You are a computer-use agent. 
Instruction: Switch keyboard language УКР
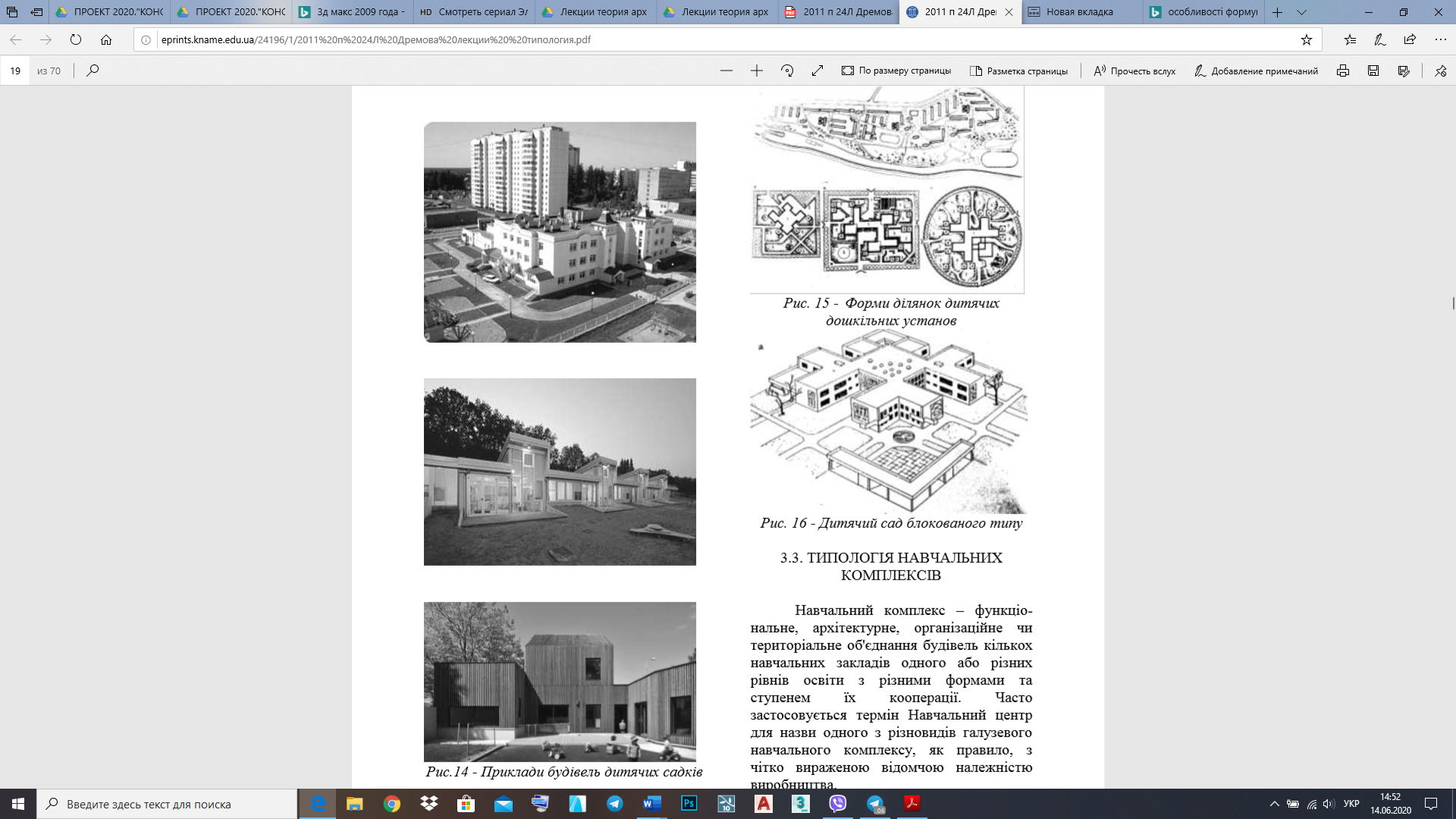[1351, 804]
